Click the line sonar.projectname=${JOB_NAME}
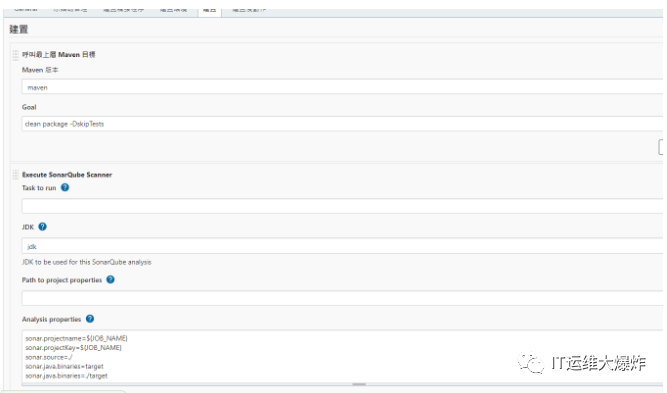 76,339
